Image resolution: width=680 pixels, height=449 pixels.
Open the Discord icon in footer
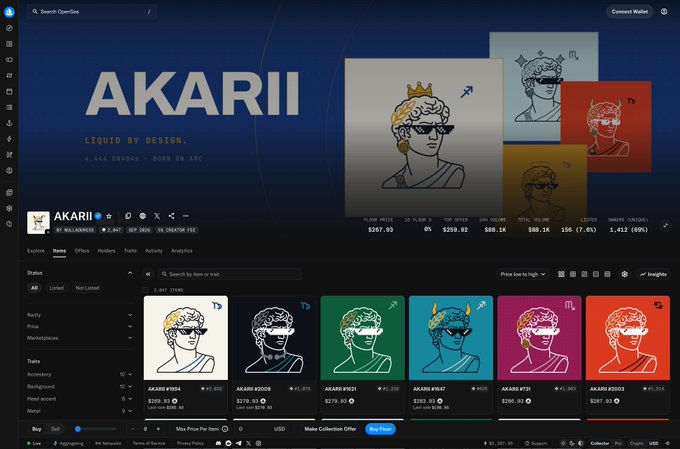coord(218,443)
